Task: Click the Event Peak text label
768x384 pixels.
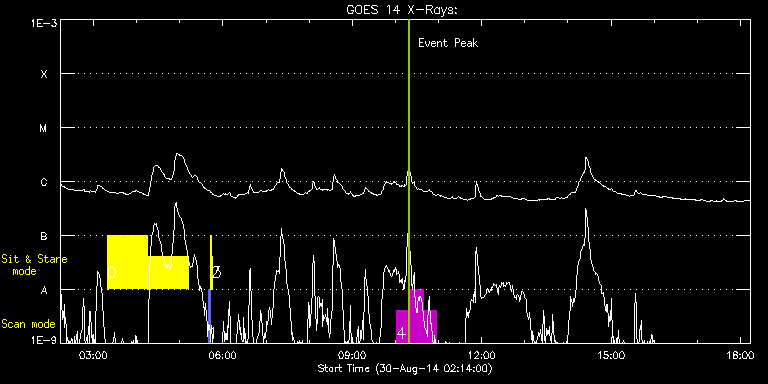Action: 448,43
